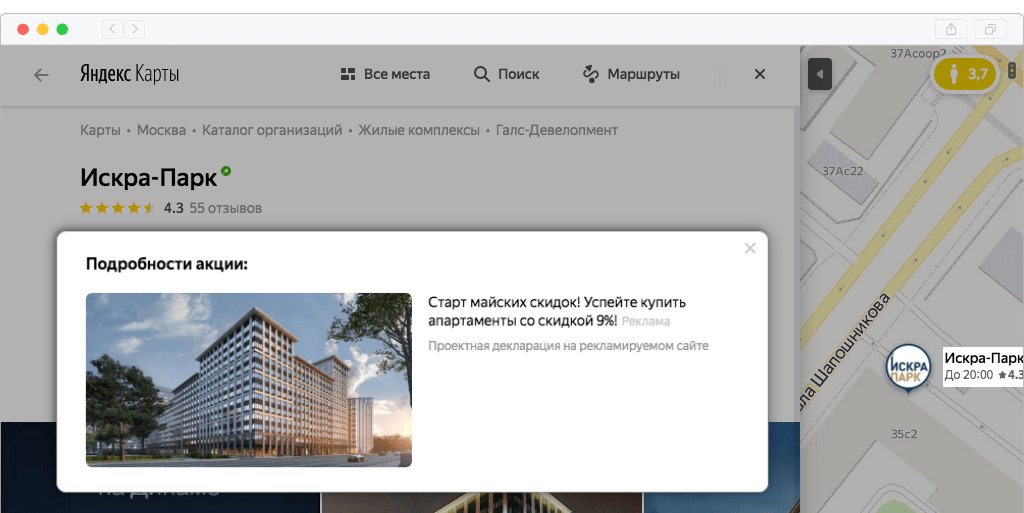Close the Подробности акции popup
Image resolution: width=1024 pixels, height=513 pixels.
750,248
